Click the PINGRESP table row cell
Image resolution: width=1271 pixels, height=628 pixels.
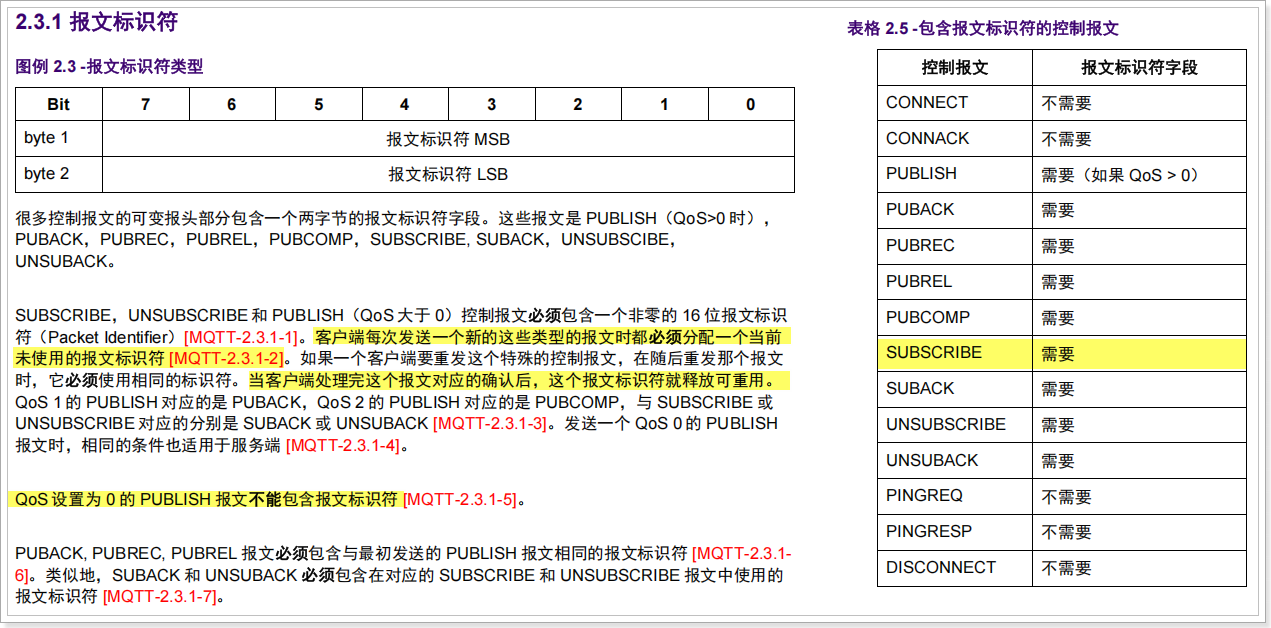pyautogui.click(x=955, y=532)
